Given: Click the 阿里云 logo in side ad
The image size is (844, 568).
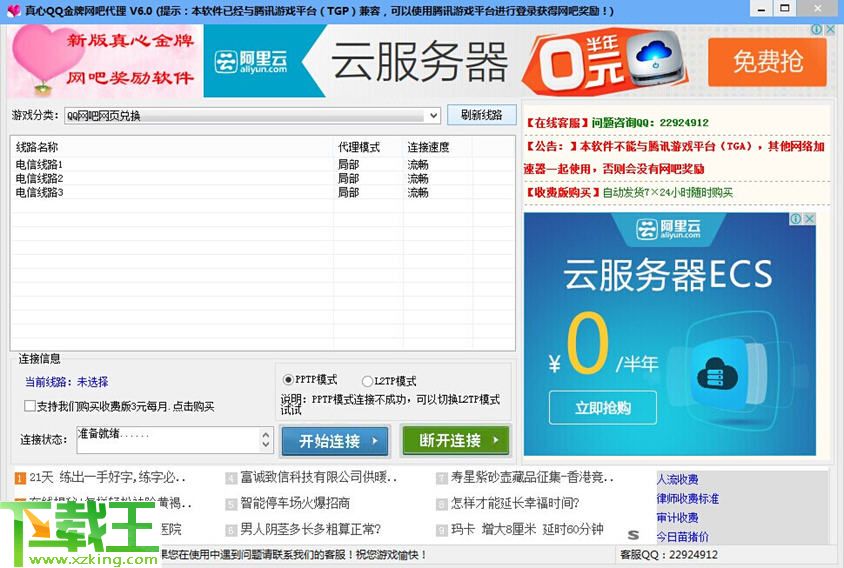Looking at the screenshot, I should 668,229.
